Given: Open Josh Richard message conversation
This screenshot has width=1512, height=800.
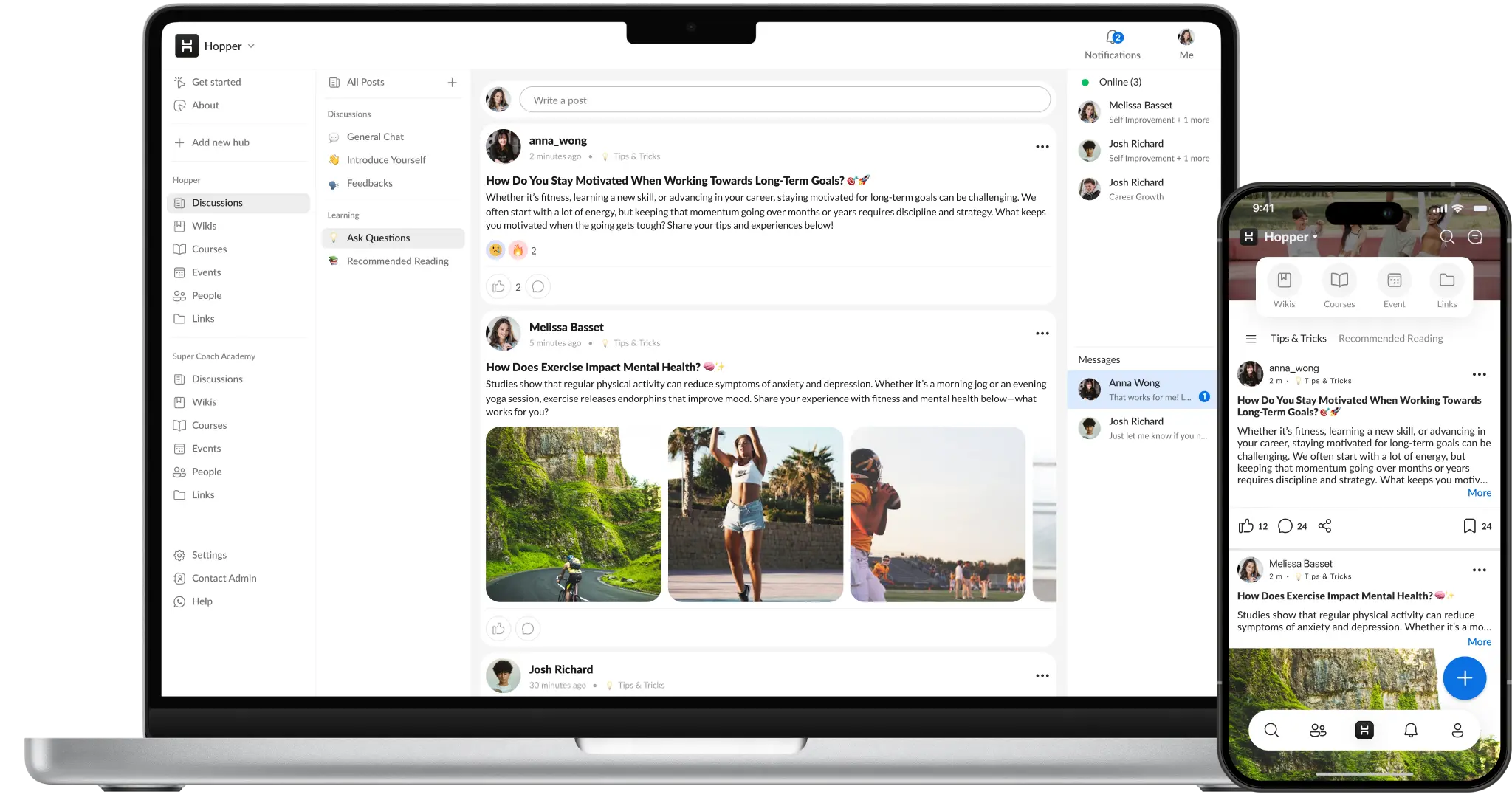Looking at the screenshot, I should pyautogui.click(x=1141, y=428).
